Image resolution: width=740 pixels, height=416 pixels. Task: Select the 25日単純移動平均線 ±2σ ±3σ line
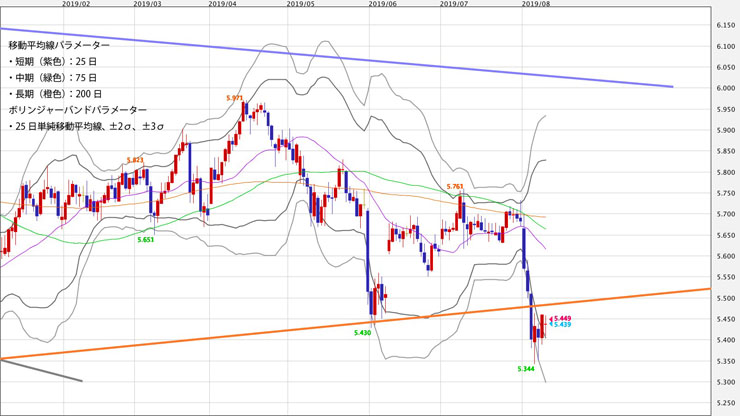[86, 127]
